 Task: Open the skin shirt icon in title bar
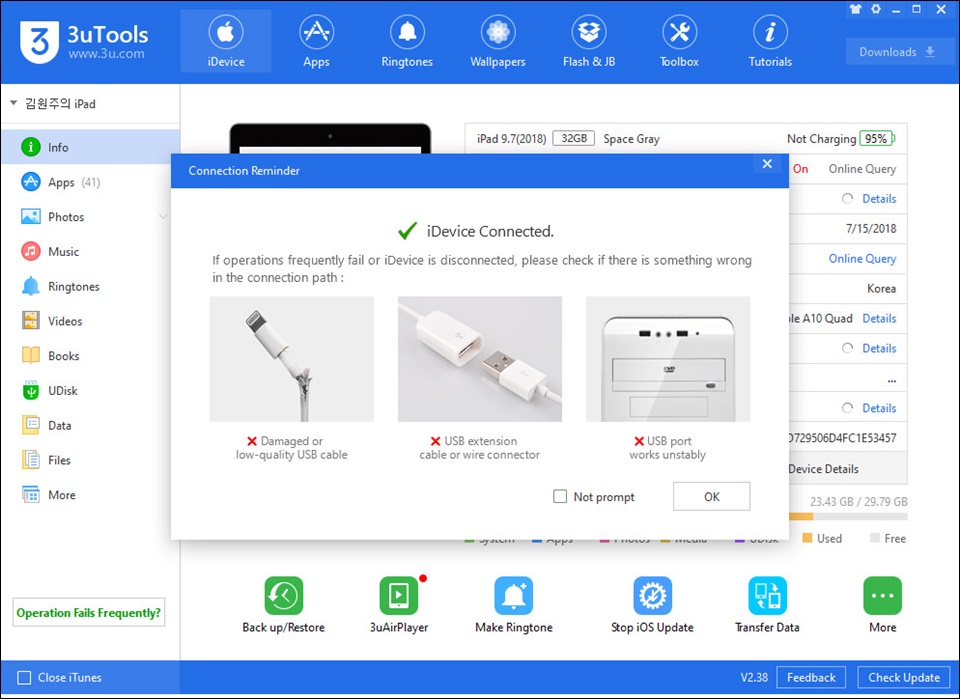point(855,9)
